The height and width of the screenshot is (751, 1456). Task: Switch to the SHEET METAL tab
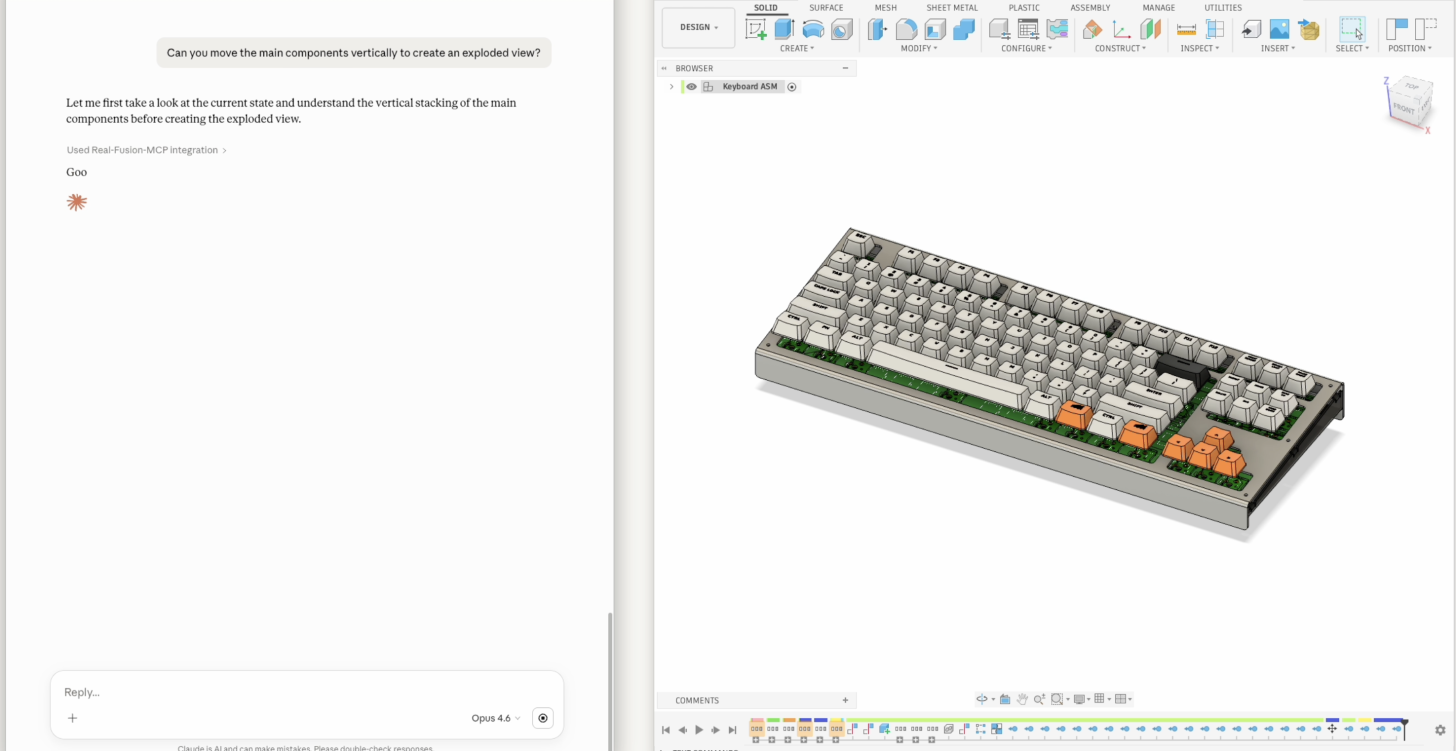tap(951, 8)
